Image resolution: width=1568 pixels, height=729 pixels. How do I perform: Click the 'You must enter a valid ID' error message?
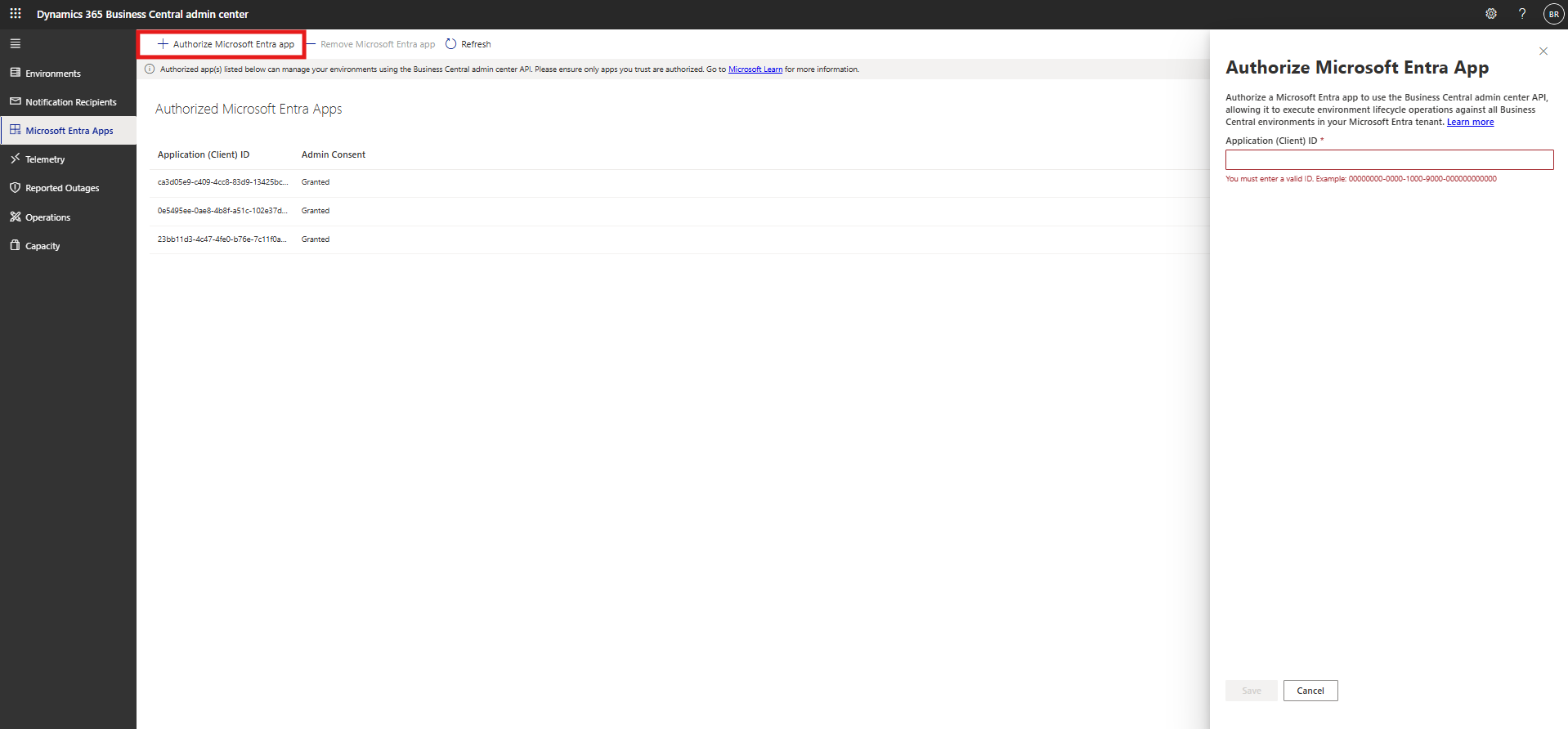(1361, 179)
